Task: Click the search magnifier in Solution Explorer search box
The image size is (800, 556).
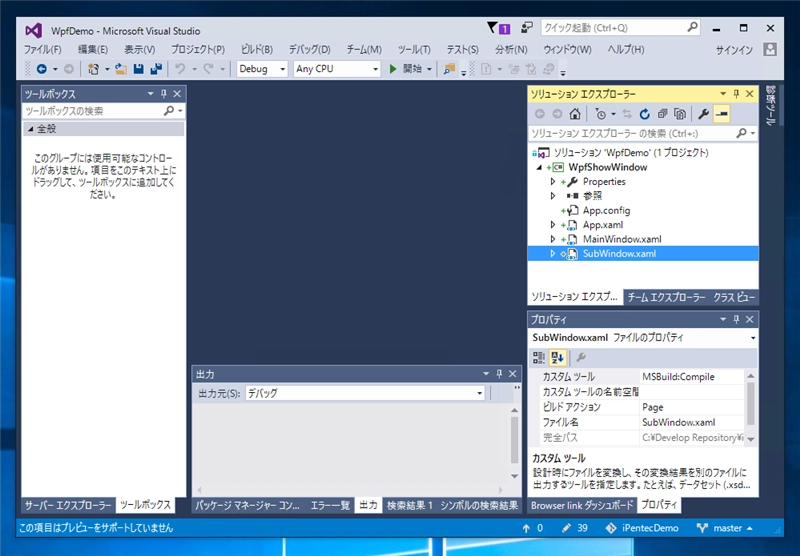Action: click(x=741, y=133)
